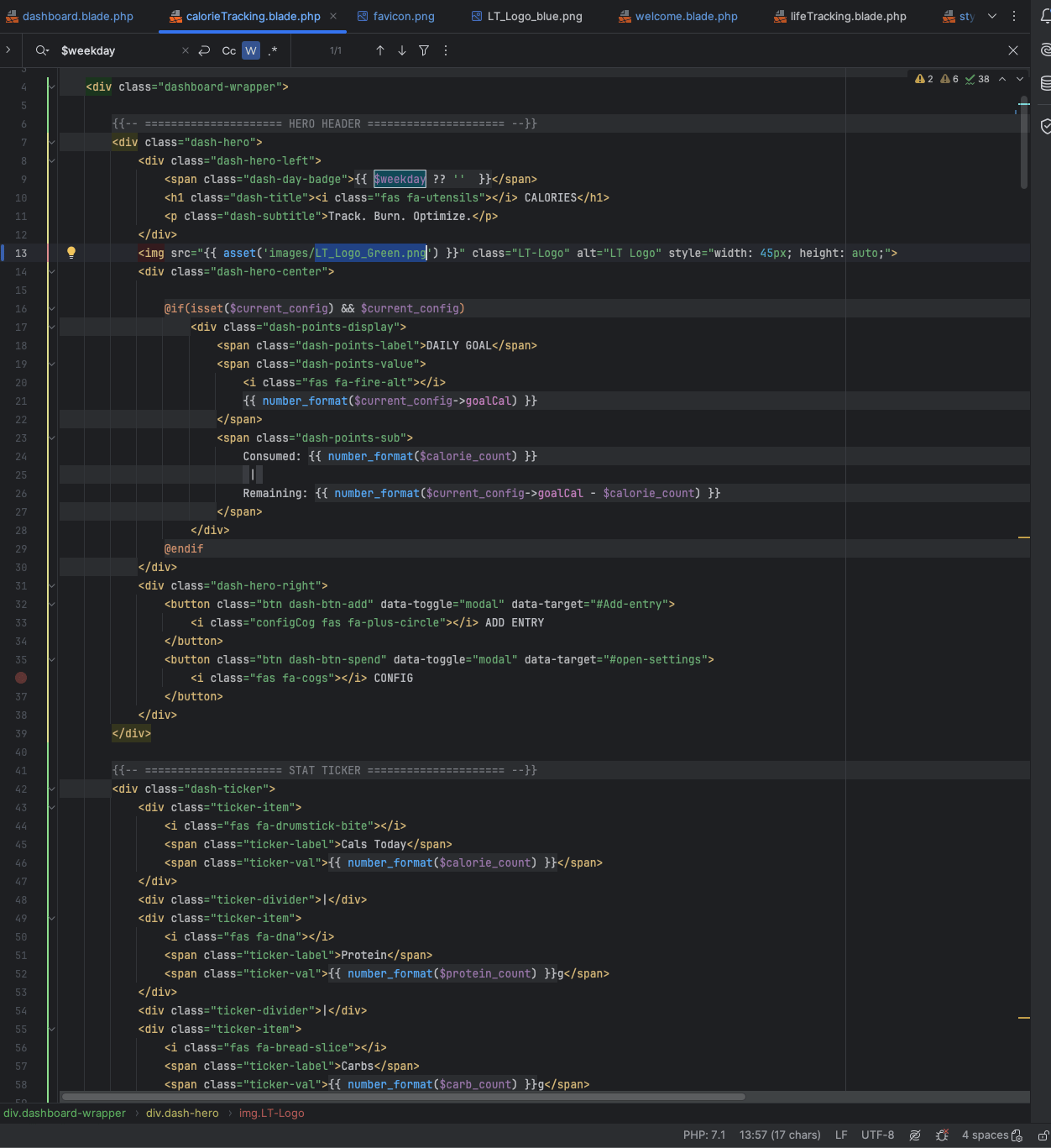
Task: Click the PHP debug listening bug icon
Action: coord(942,1135)
